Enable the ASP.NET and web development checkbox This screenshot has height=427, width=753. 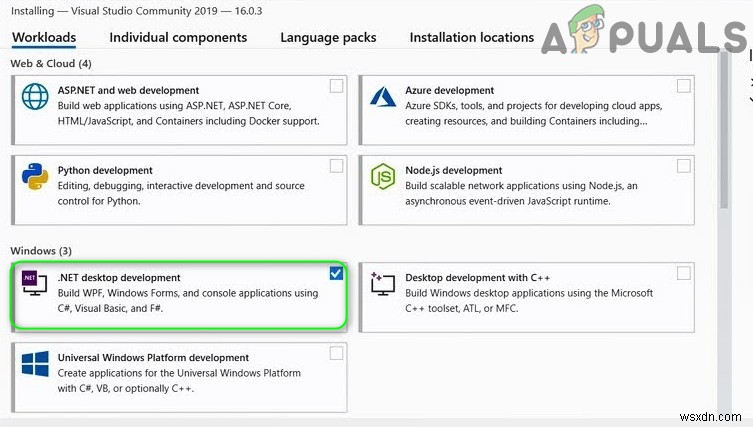(x=336, y=86)
